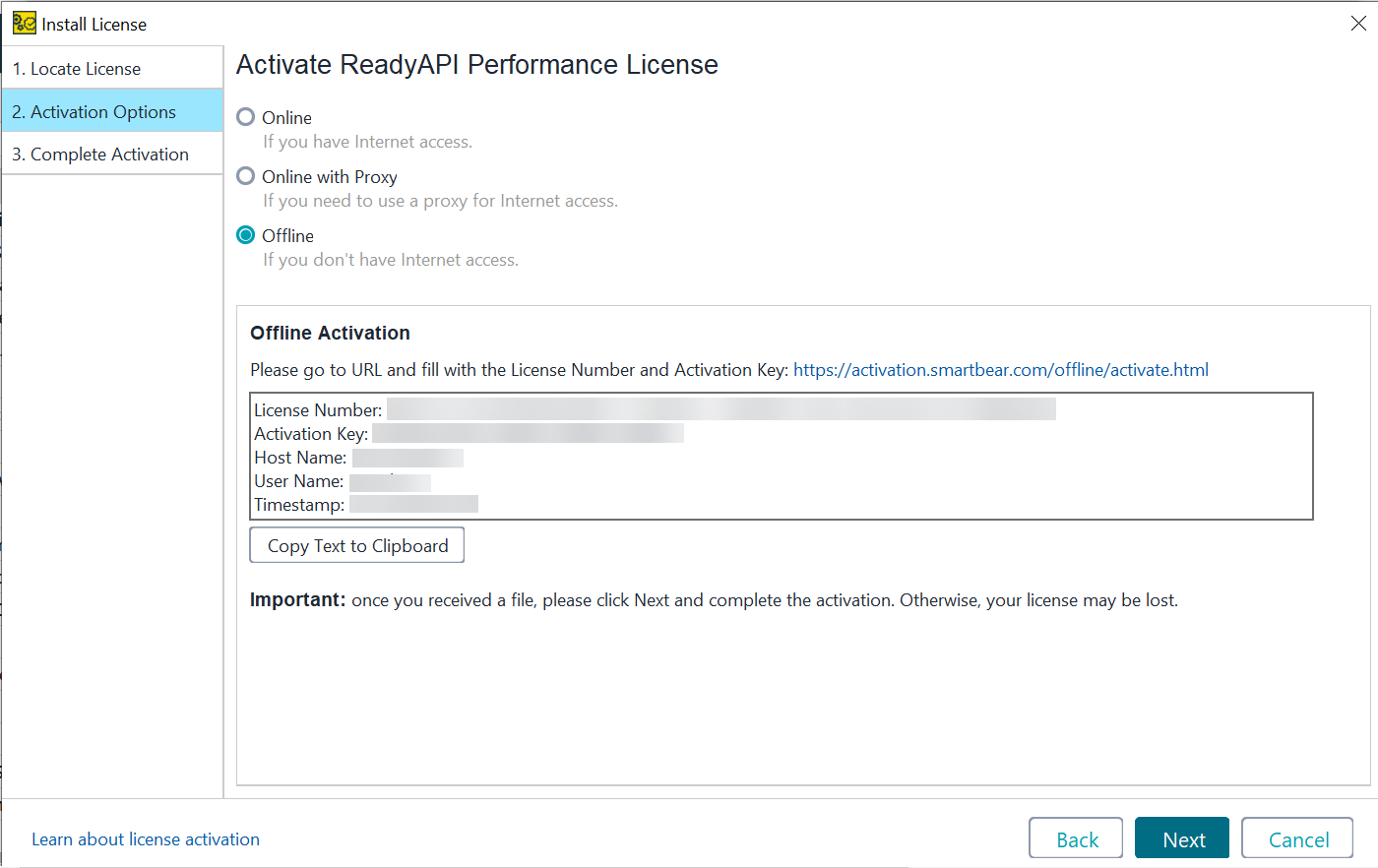Choose Online with Proxy activation

245,176
